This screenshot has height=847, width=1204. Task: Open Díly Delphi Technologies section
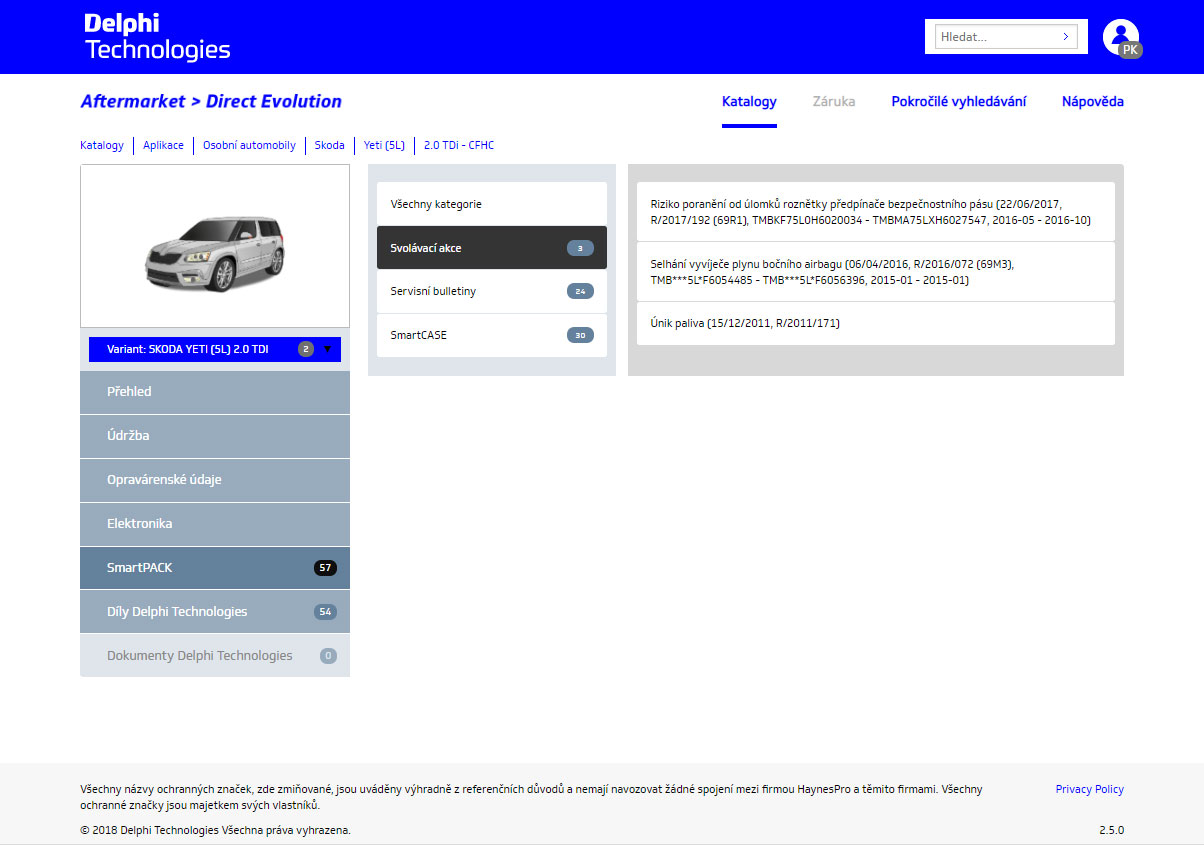pos(215,612)
